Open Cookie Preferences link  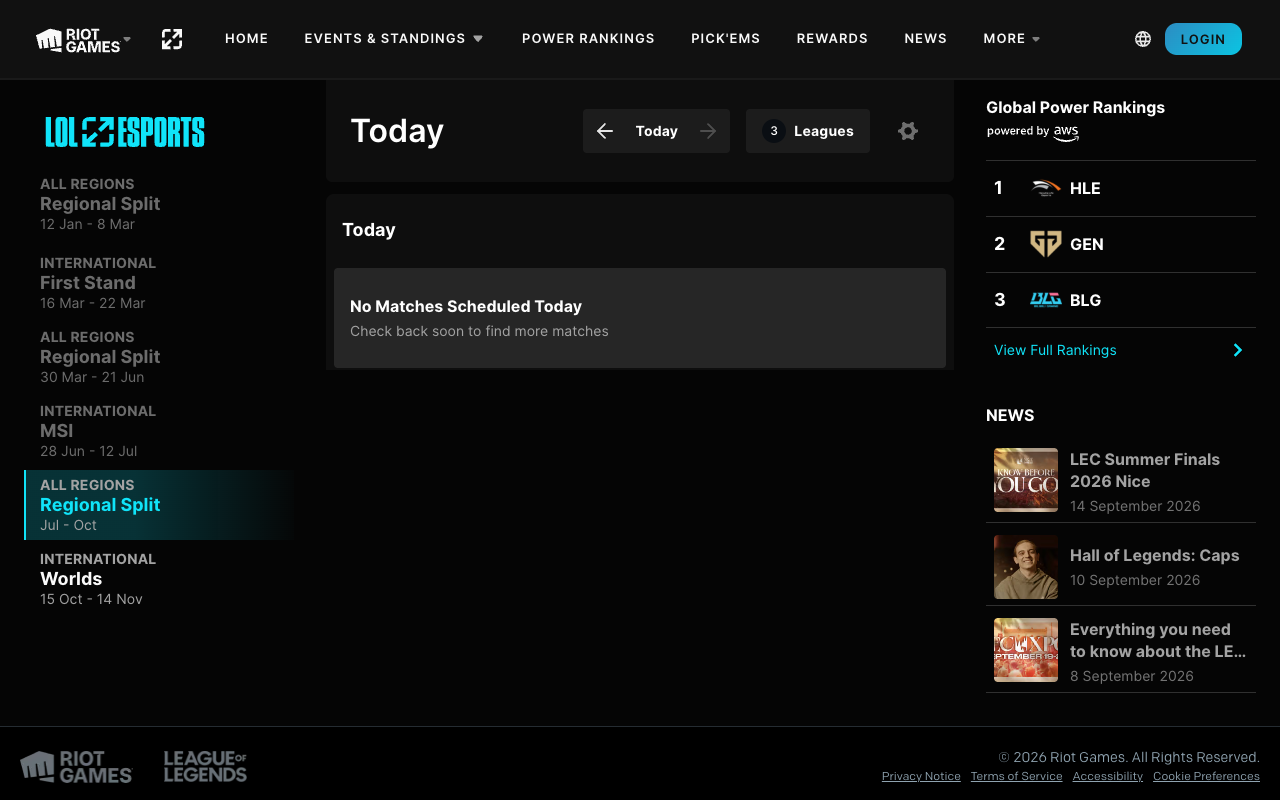point(1206,776)
